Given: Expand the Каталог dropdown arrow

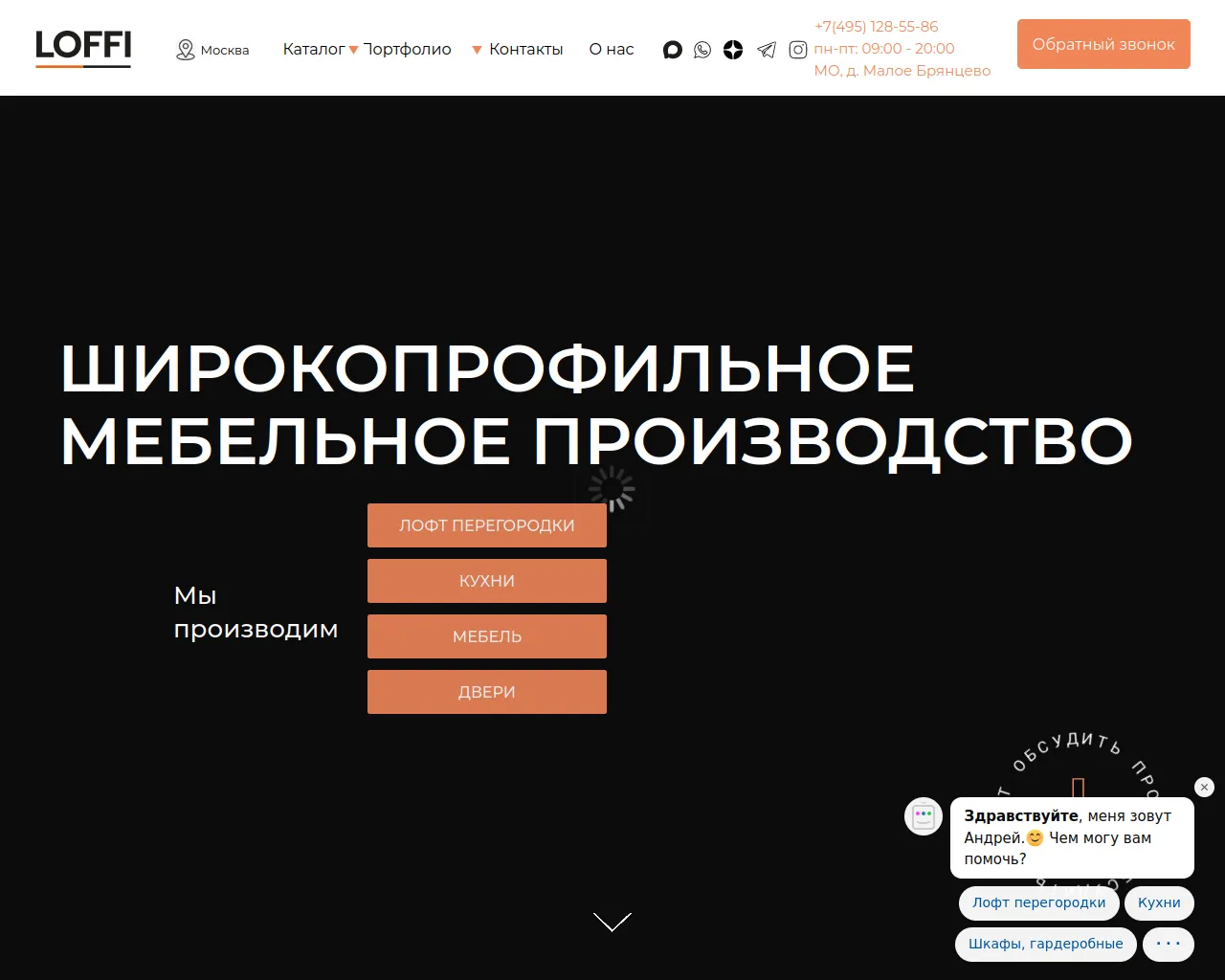Looking at the screenshot, I should pos(354,50).
